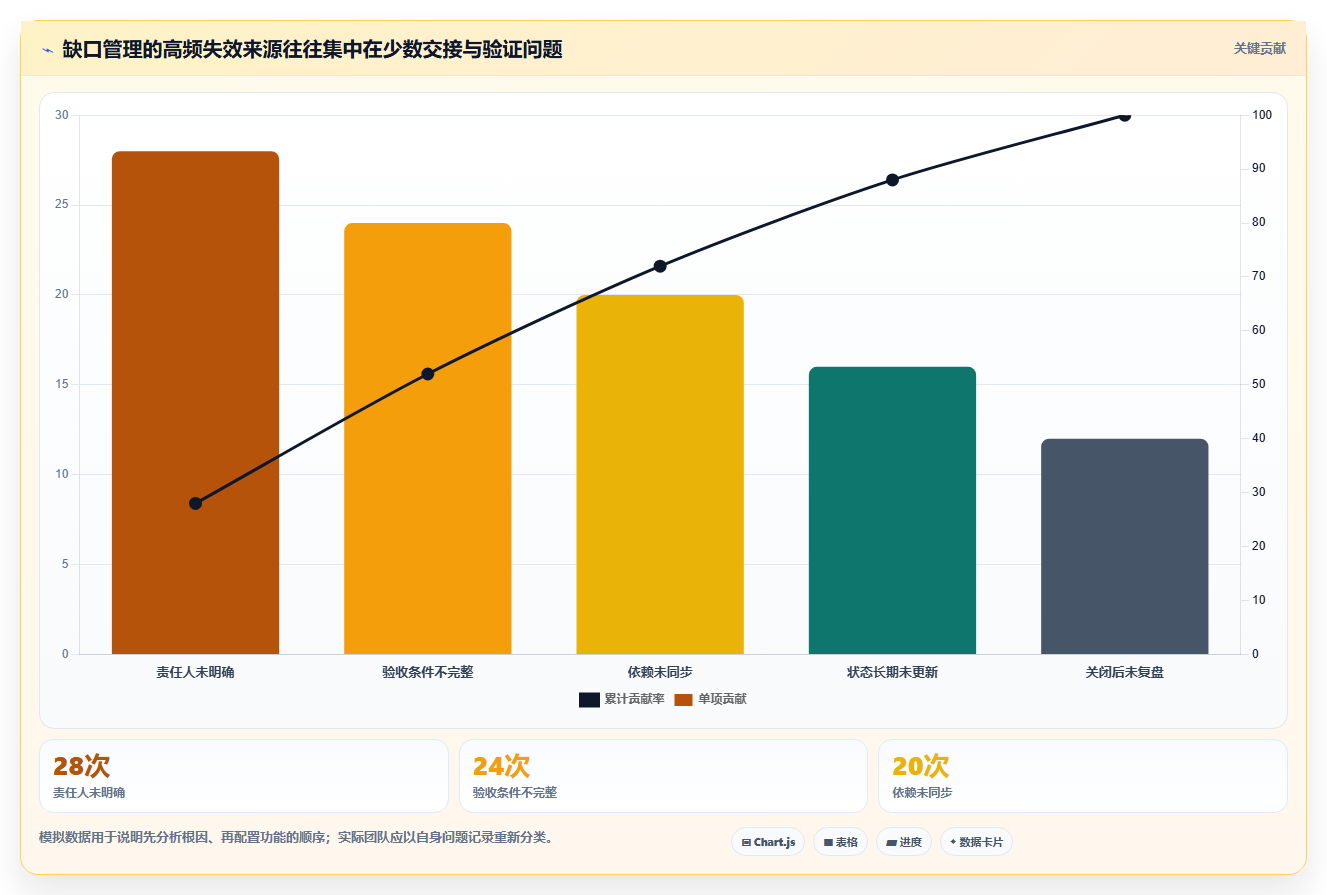
Task: Click the icon in the 数据卡片 chip
Action: [953, 842]
